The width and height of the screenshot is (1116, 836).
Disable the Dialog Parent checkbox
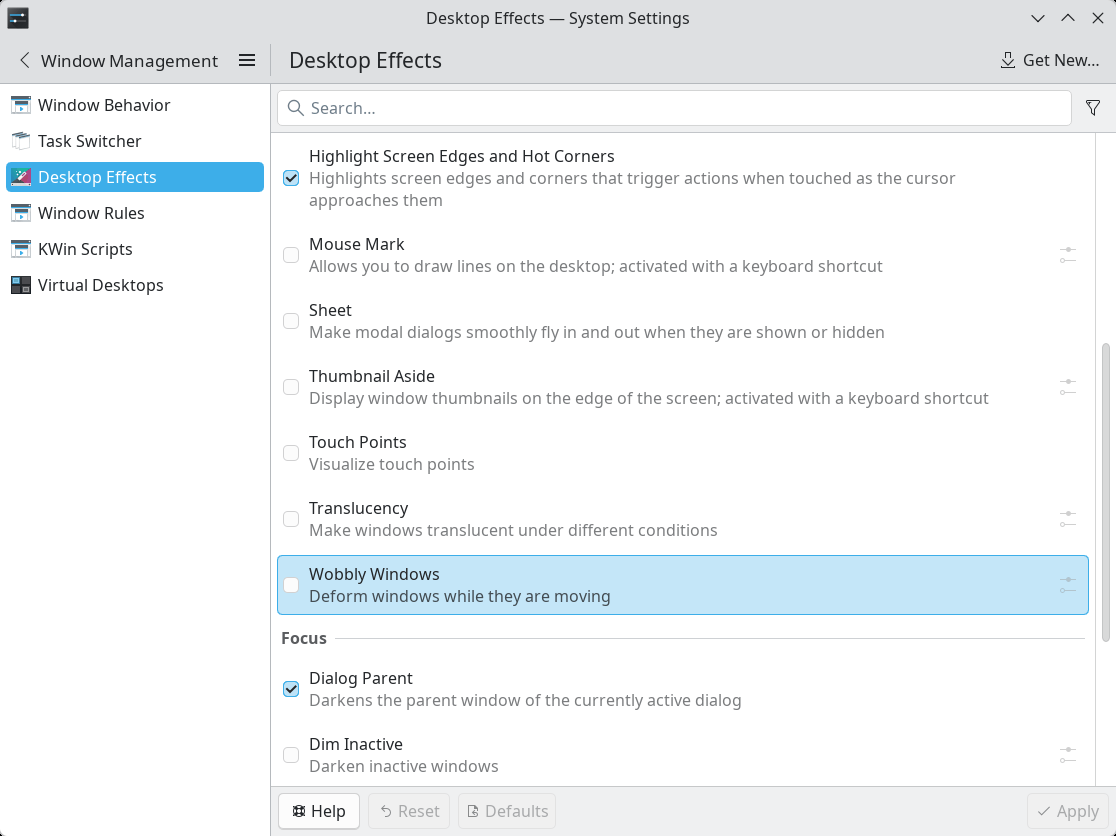(291, 689)
